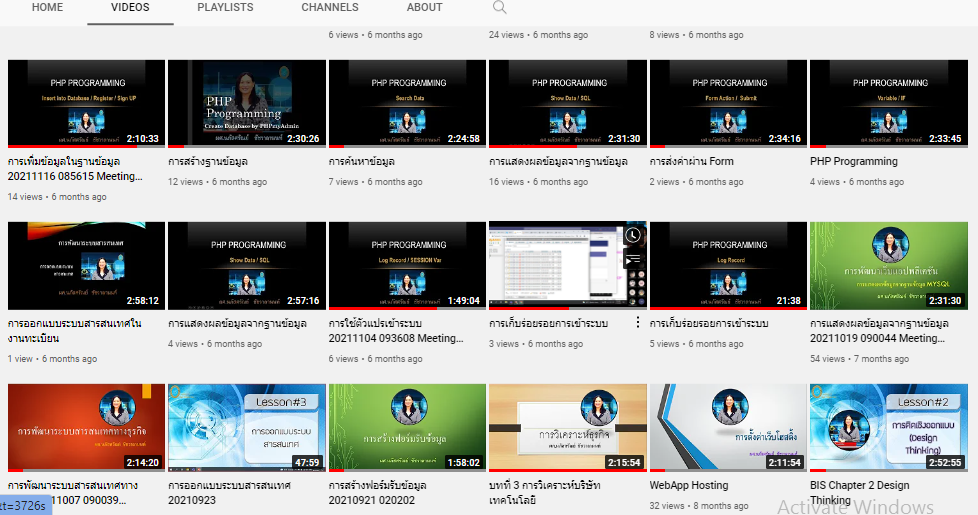978x515 pixels.
Task: Go to the CHANNELS tab
Action: (x=330, y=8)
